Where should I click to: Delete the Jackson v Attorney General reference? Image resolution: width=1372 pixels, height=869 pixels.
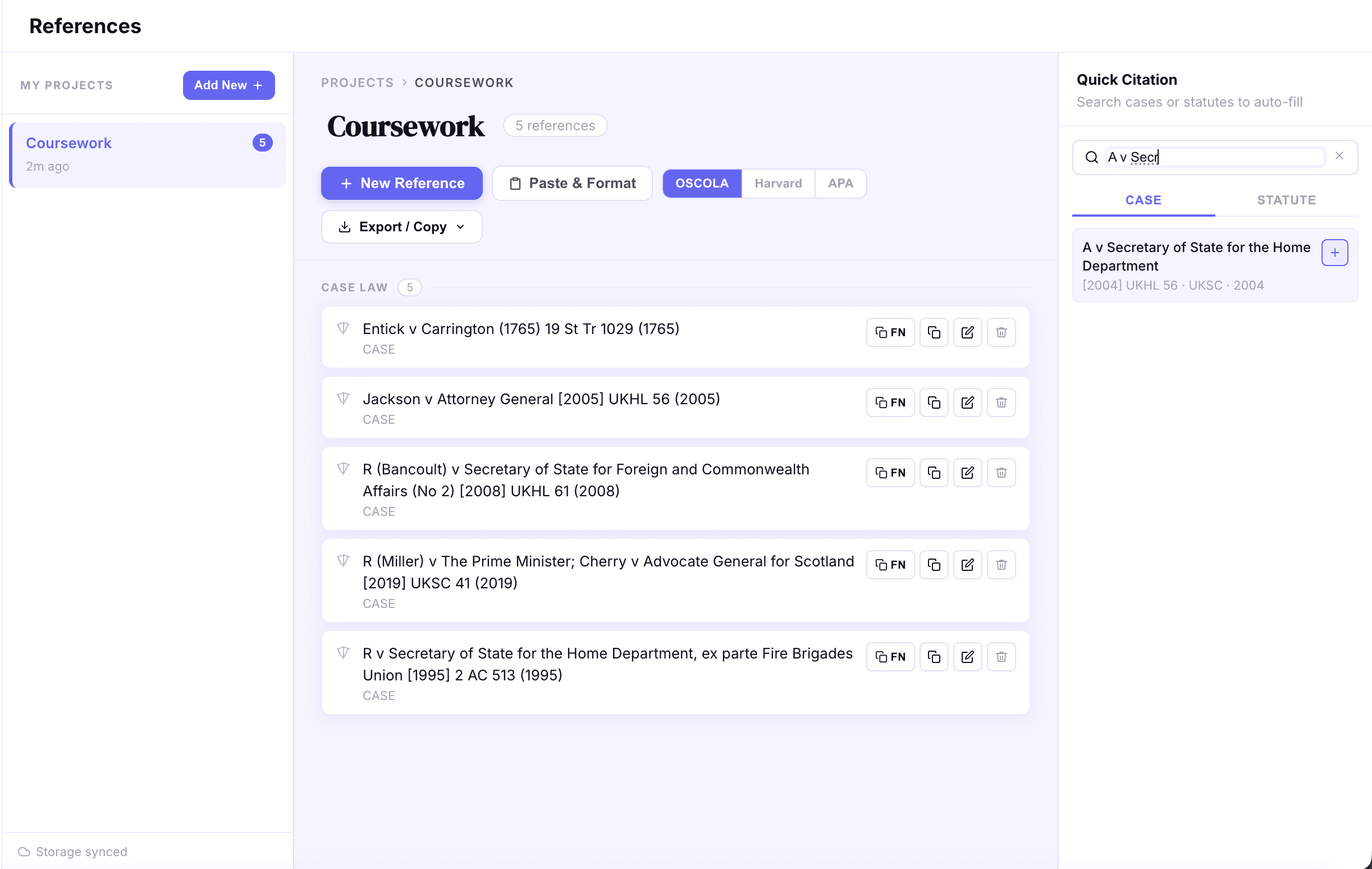click(x=1000, y=403)
